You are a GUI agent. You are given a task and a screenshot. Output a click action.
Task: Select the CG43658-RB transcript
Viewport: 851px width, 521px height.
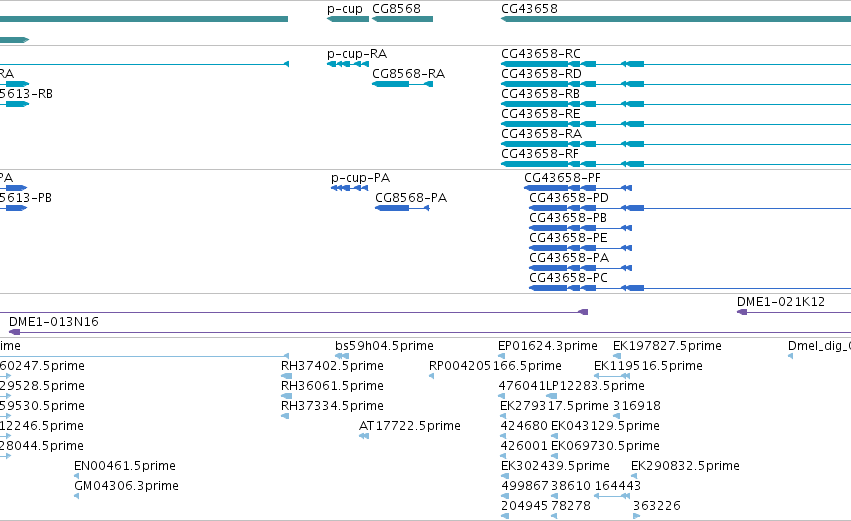(541, 94)
